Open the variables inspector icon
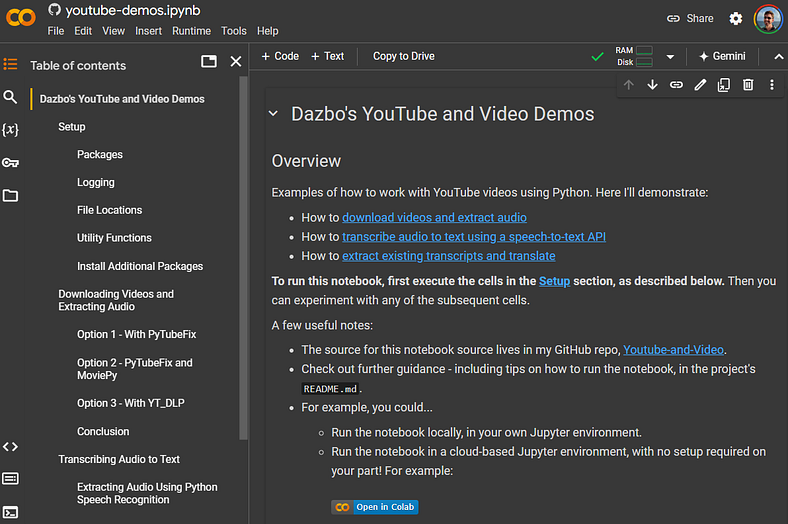This screenshot has width=788, height=524. [10, 130]
